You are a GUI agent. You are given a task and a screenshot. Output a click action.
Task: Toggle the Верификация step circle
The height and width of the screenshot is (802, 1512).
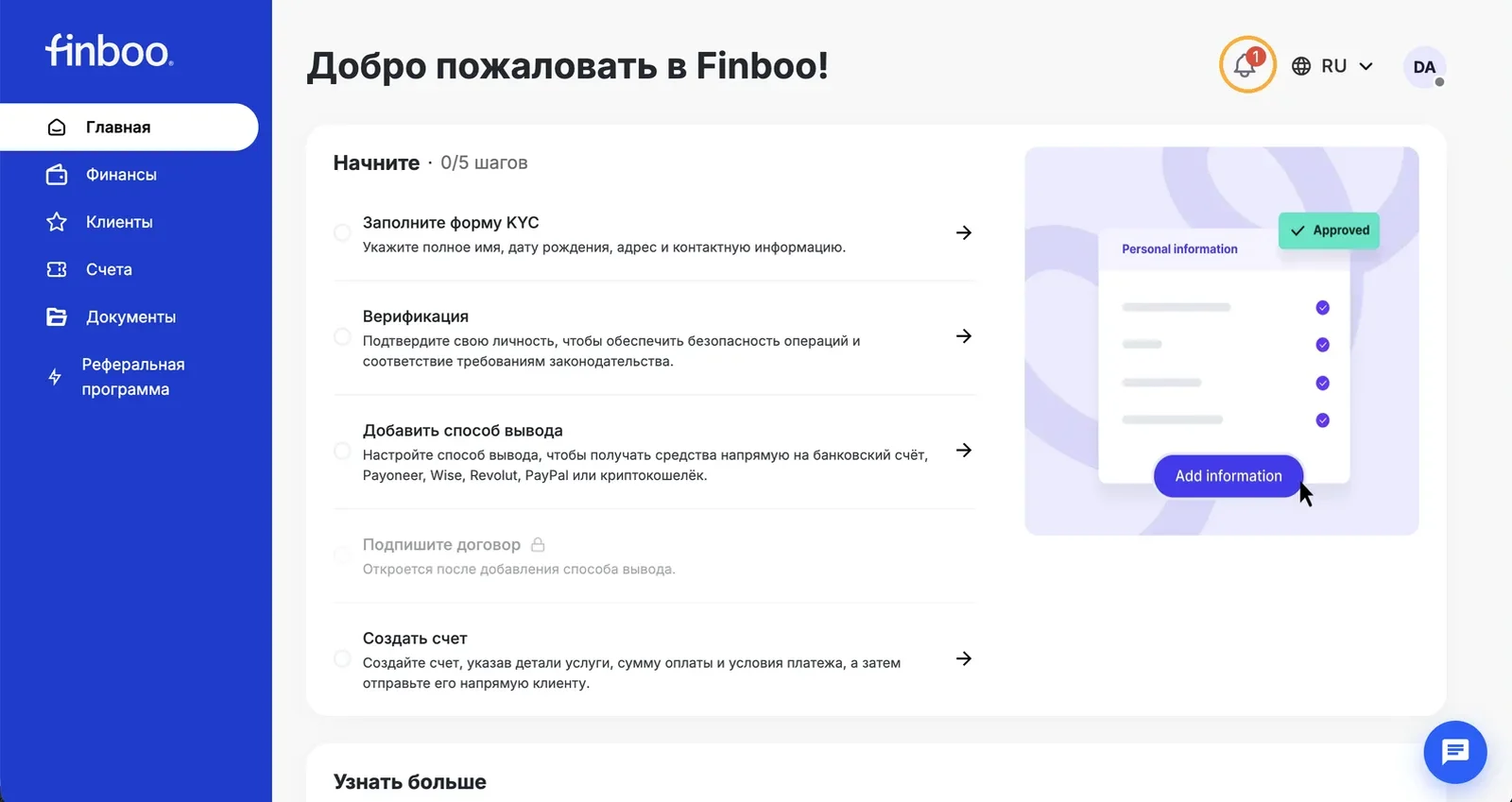click(x=342, y=336)
